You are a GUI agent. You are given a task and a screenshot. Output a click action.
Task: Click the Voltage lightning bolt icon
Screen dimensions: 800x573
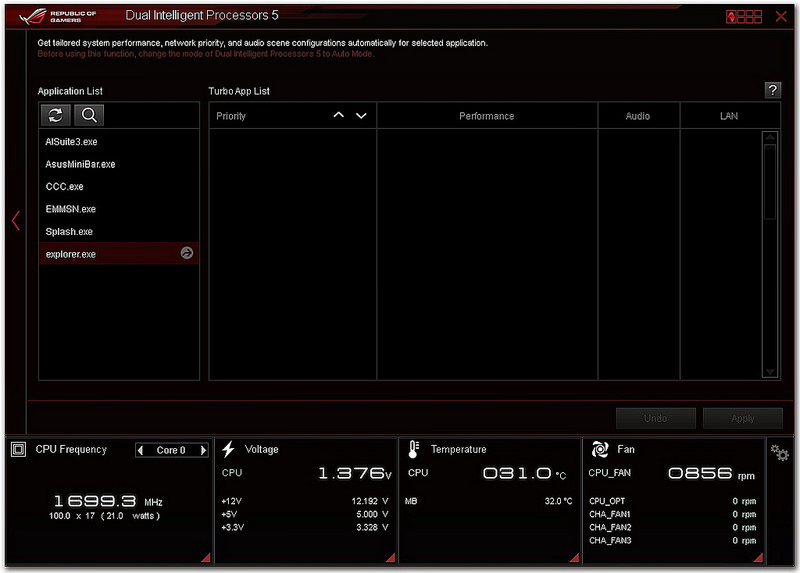coord(228,450)
